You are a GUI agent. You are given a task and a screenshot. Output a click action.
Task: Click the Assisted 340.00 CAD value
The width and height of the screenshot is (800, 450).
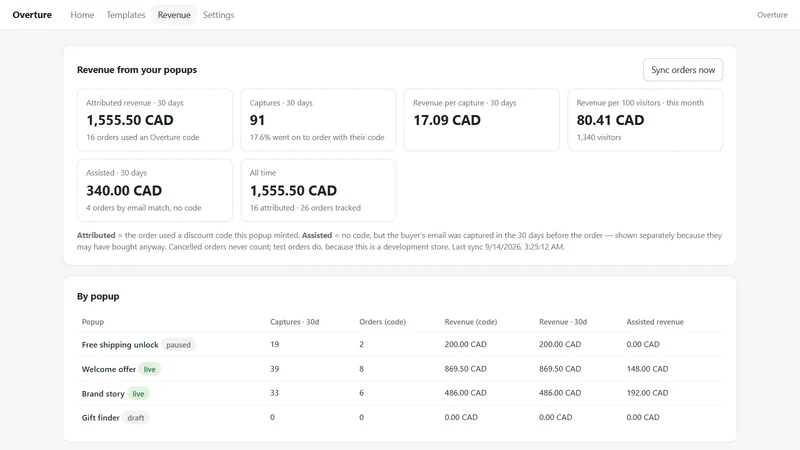(x=124, y=190)
